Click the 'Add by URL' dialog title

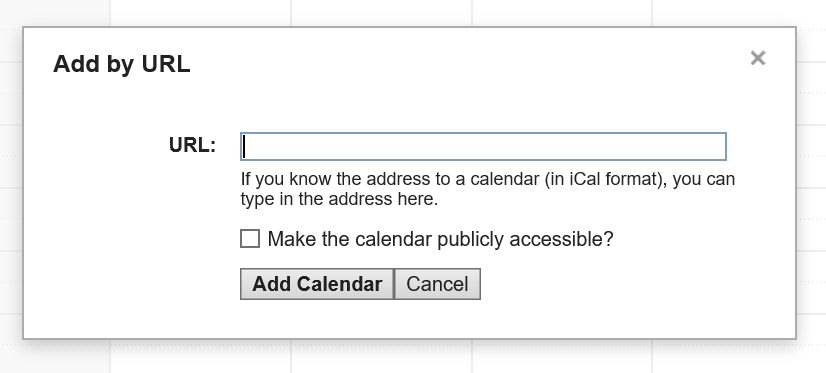[x=122, y=64]
